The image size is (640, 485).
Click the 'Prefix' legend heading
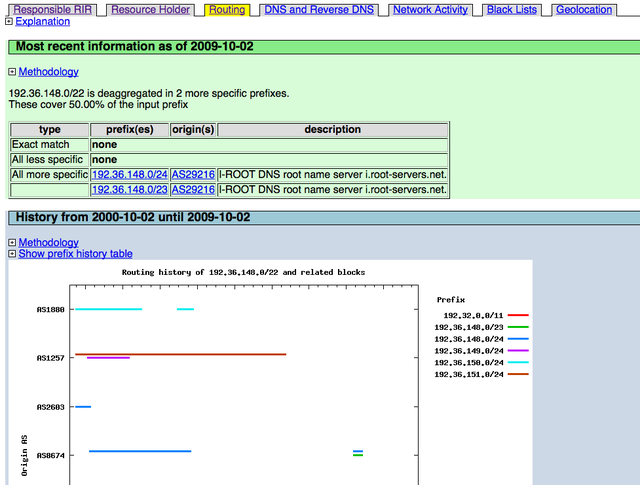(451, 300)
